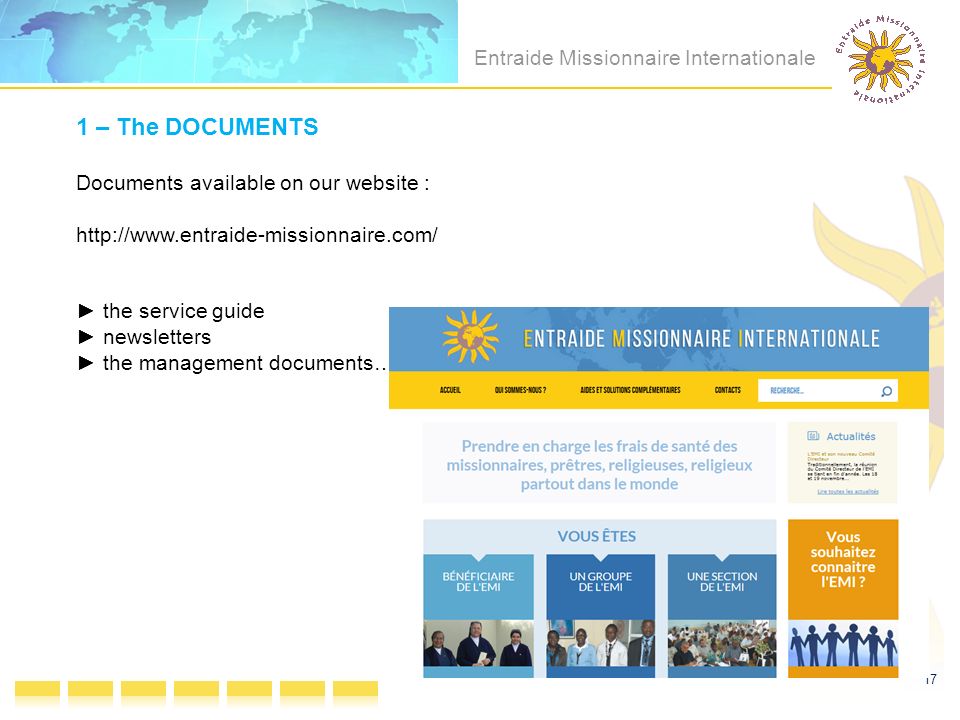The image size is (960, 720).
Task: Open the Contacts menu item
Action: tap(727, 390)
